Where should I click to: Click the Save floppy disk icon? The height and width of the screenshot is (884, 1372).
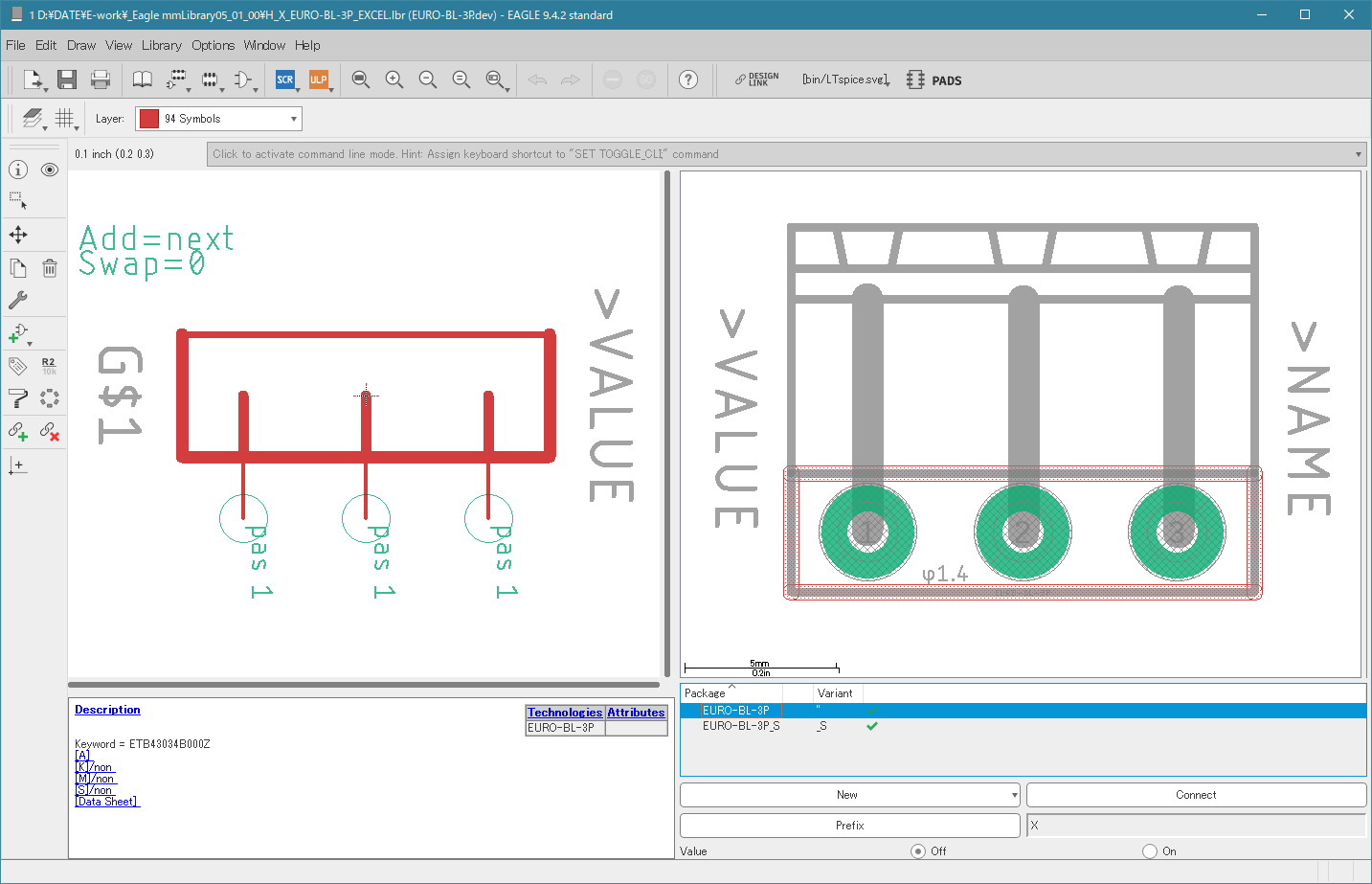tap(66, 79)
